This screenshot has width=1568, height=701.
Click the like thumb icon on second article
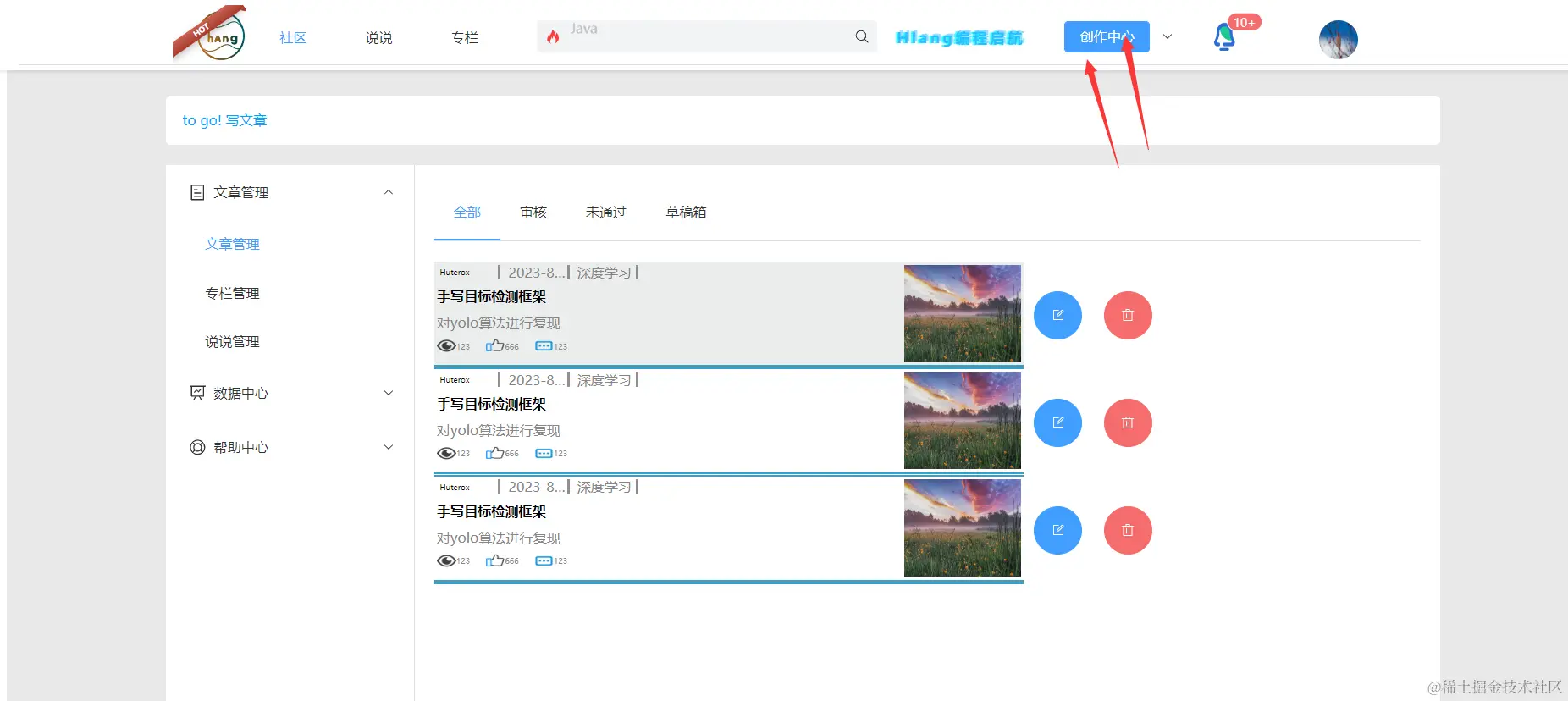click(x=494, y=453)
